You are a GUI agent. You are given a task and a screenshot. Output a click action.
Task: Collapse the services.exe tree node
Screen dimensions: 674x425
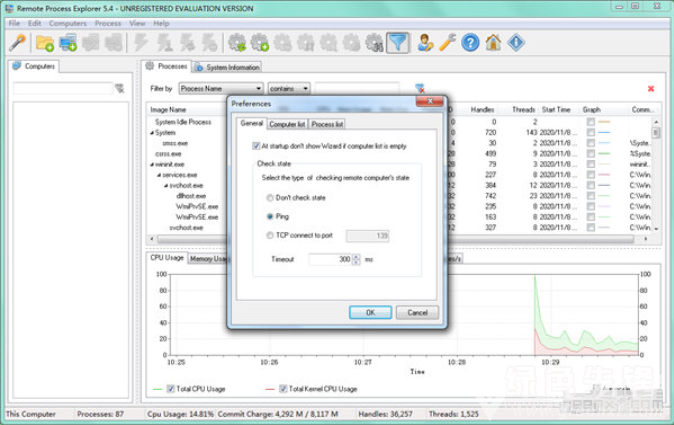click(x=159, y=175)
